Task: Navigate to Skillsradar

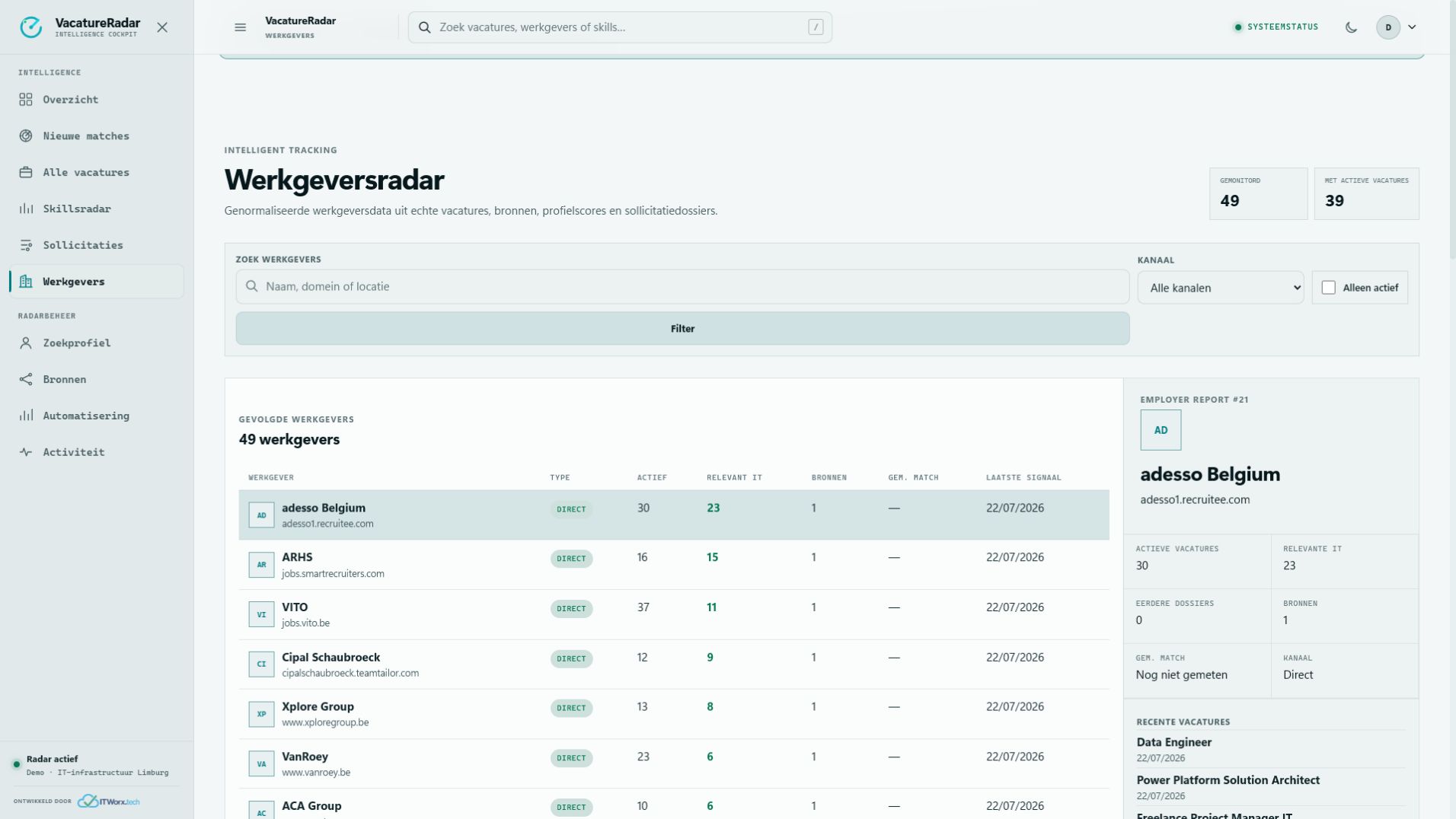Action: click(x=97, y=209)
